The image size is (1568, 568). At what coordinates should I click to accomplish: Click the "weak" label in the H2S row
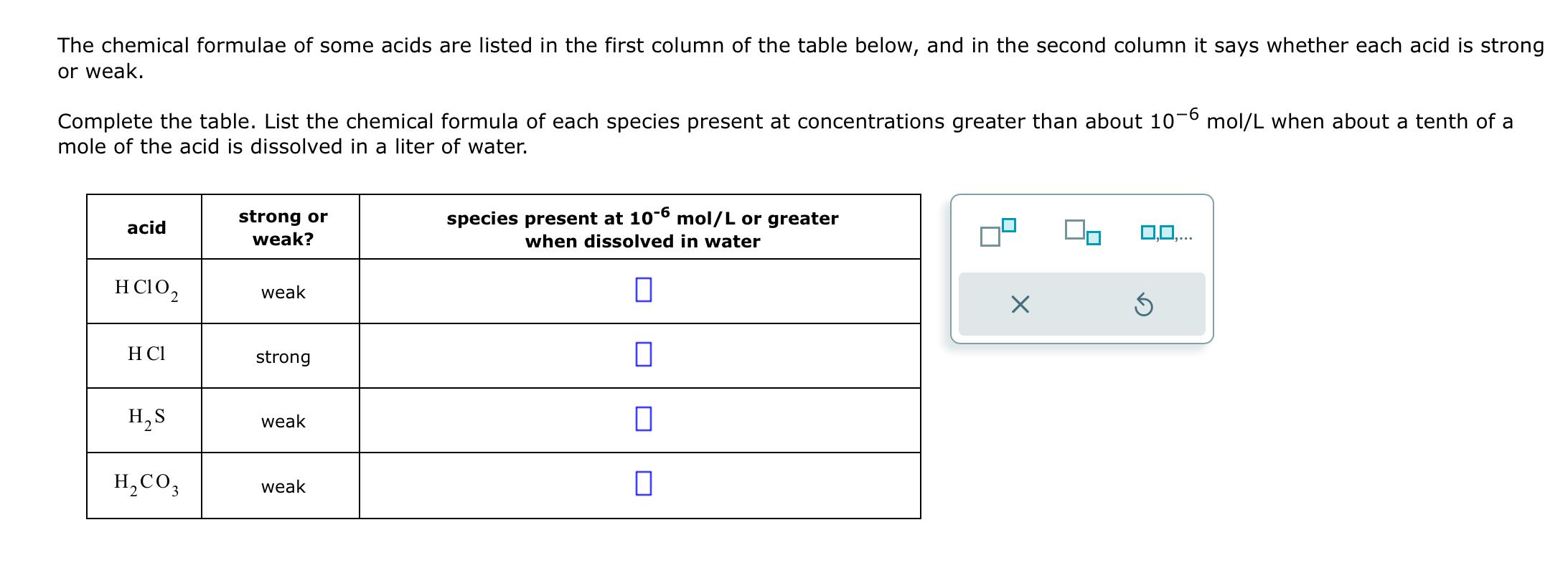tap(283, 421)
